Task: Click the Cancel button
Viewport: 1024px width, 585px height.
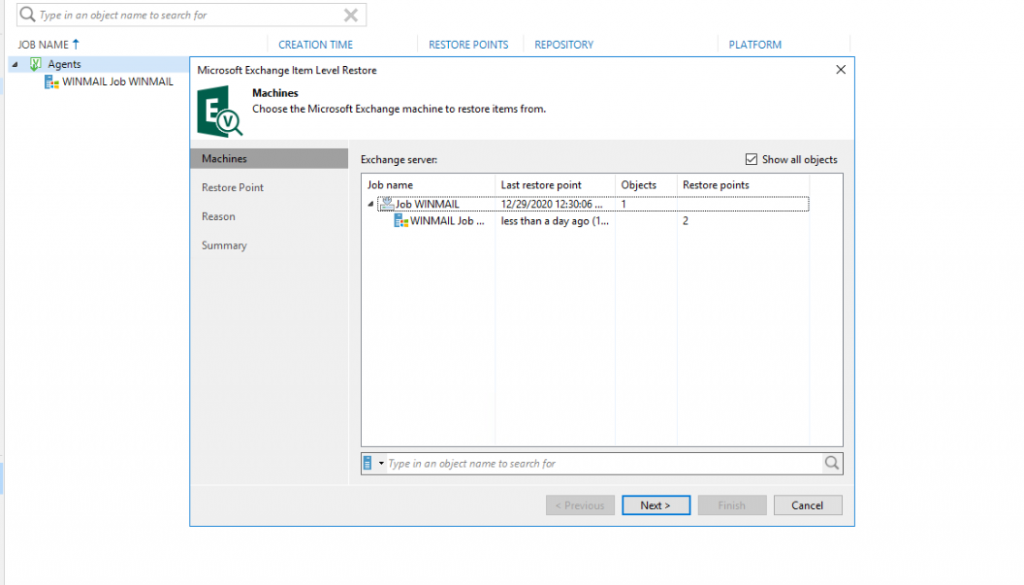Action: click(x=807, y=505)
